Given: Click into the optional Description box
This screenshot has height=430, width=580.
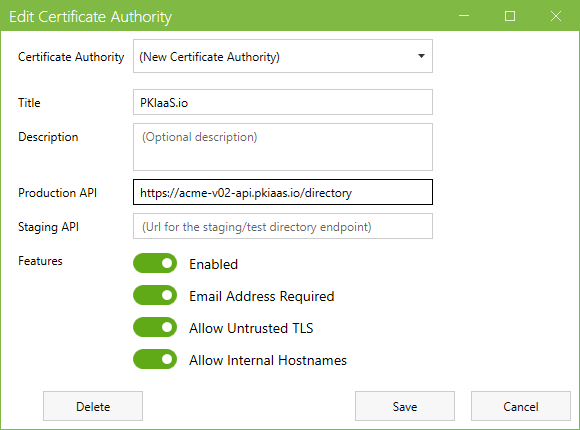Looking at the screenshot, I should click(283, 147).
